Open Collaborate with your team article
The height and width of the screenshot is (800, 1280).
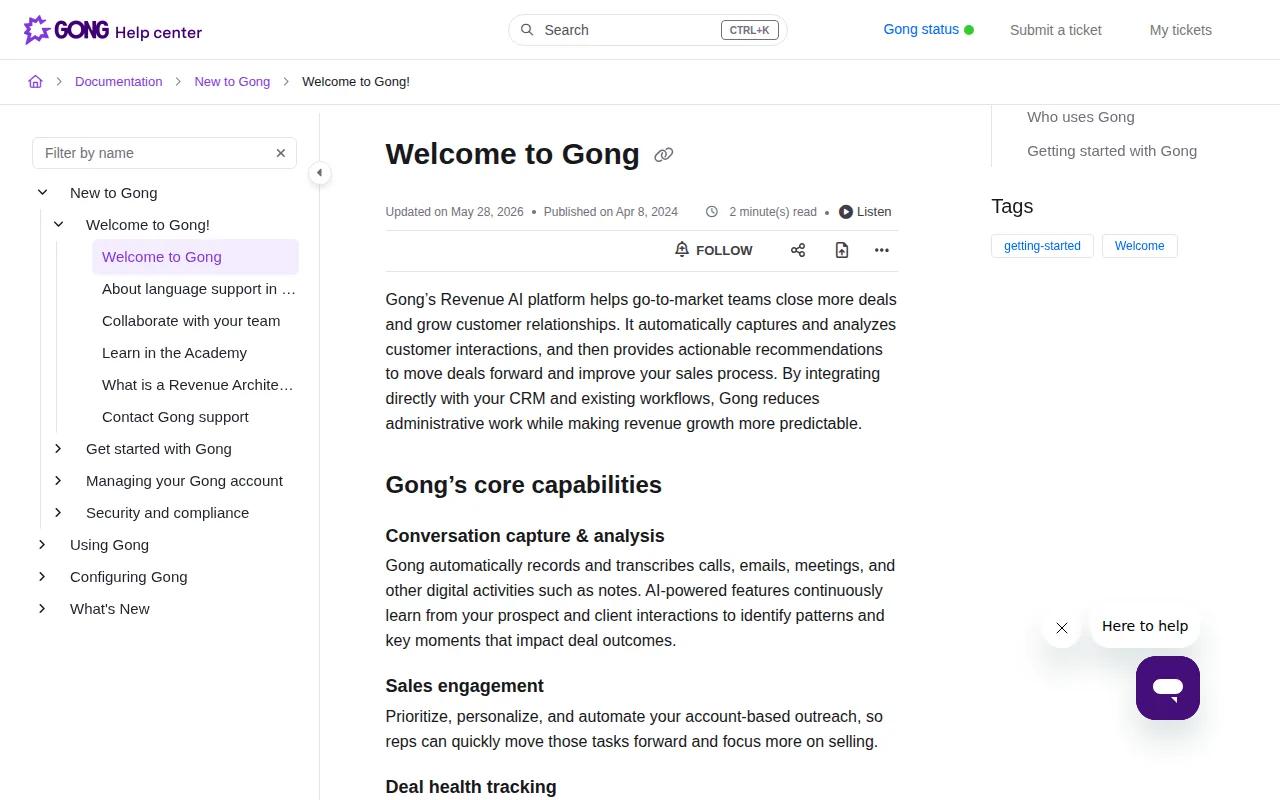tap(191, 321)
